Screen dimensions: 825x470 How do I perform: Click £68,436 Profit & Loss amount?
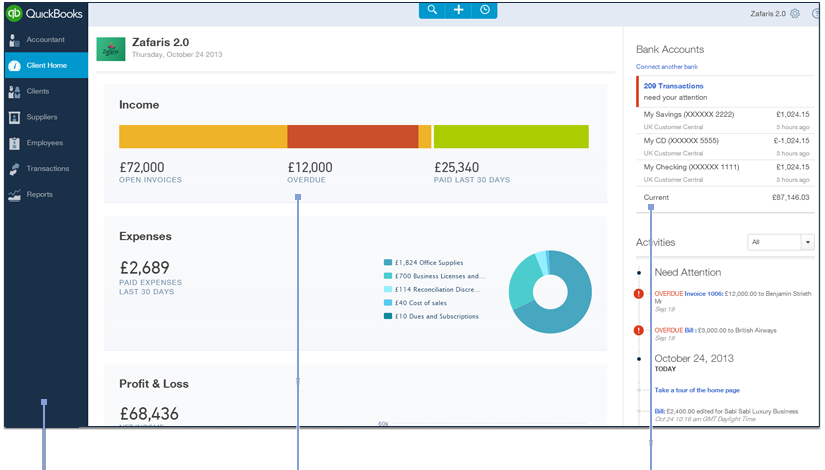point(149,414)
